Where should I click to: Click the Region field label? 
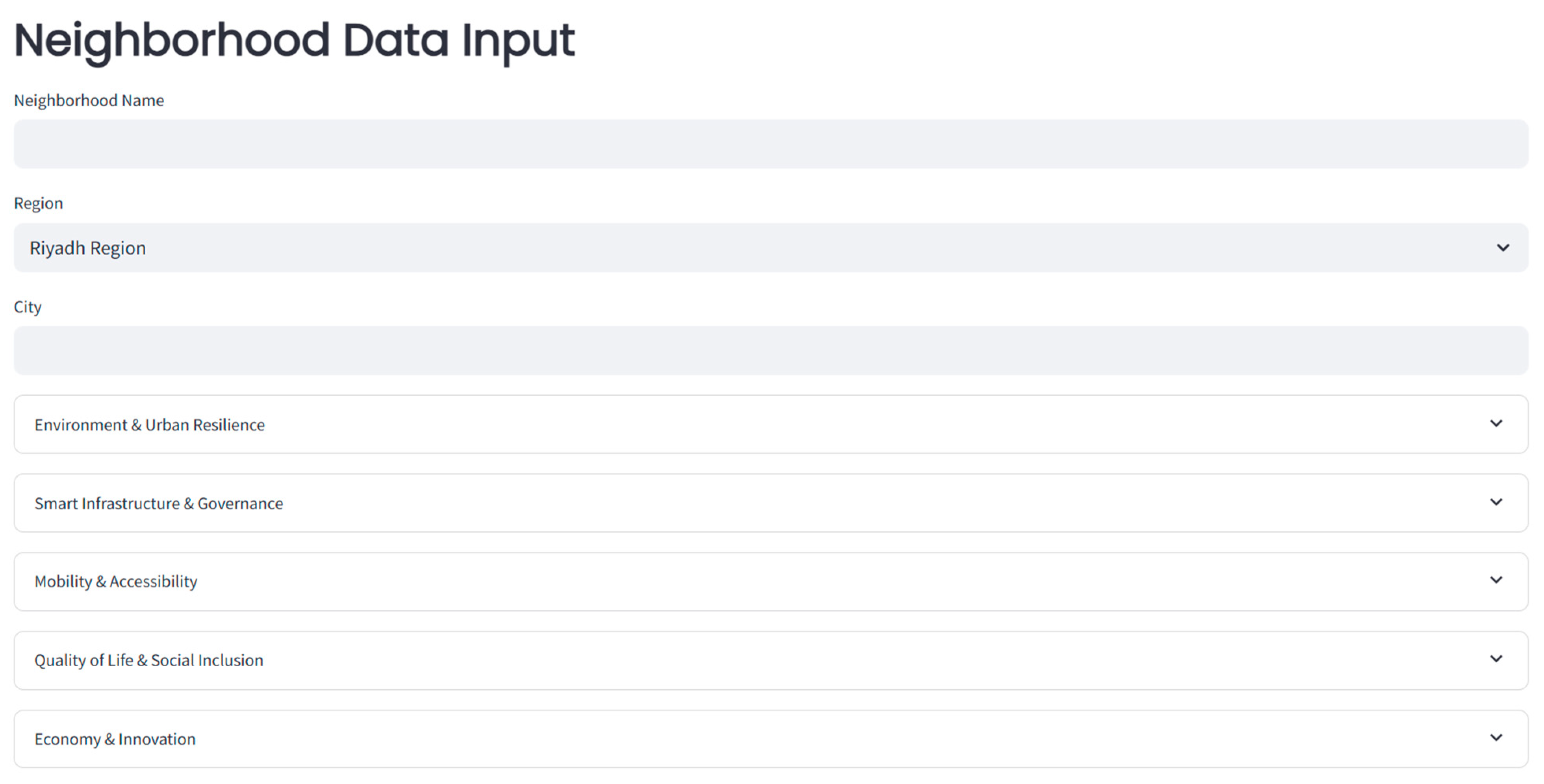38,203
